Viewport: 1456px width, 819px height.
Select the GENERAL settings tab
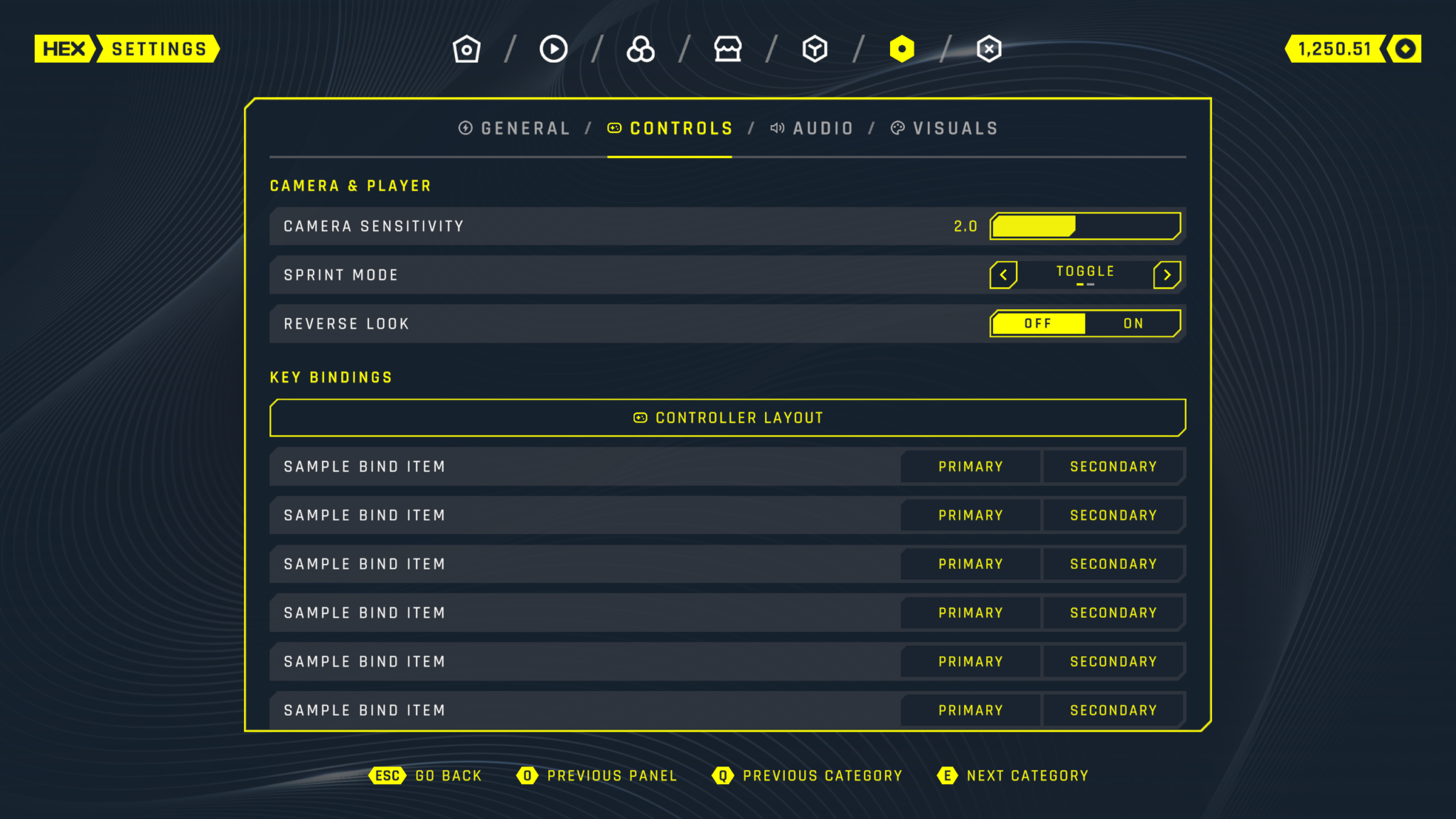tap(515, 129)
